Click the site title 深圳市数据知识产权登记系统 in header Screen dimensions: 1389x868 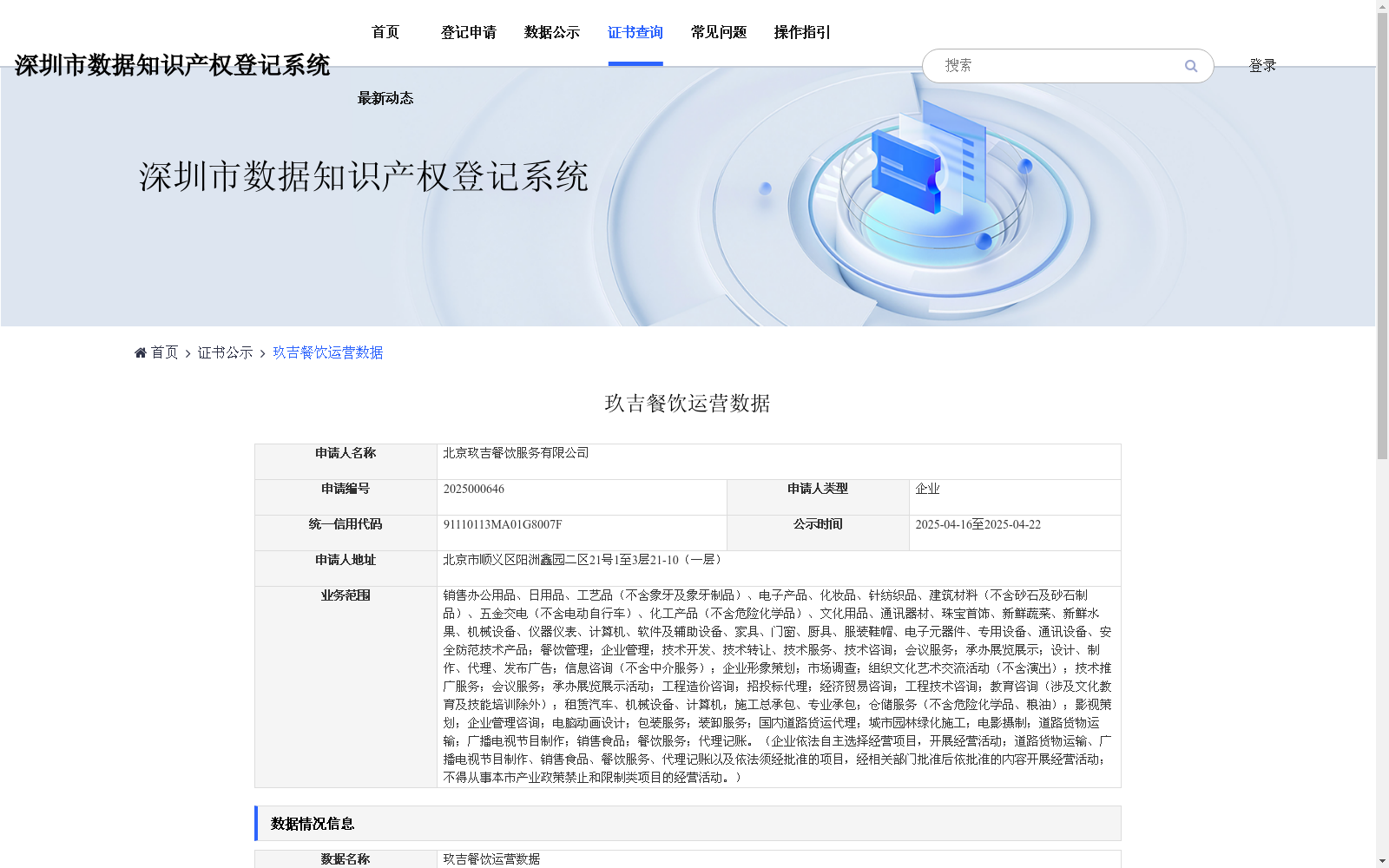click(172, 65)
